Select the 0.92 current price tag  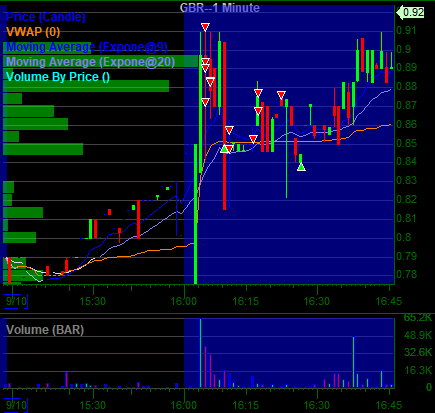410,13
